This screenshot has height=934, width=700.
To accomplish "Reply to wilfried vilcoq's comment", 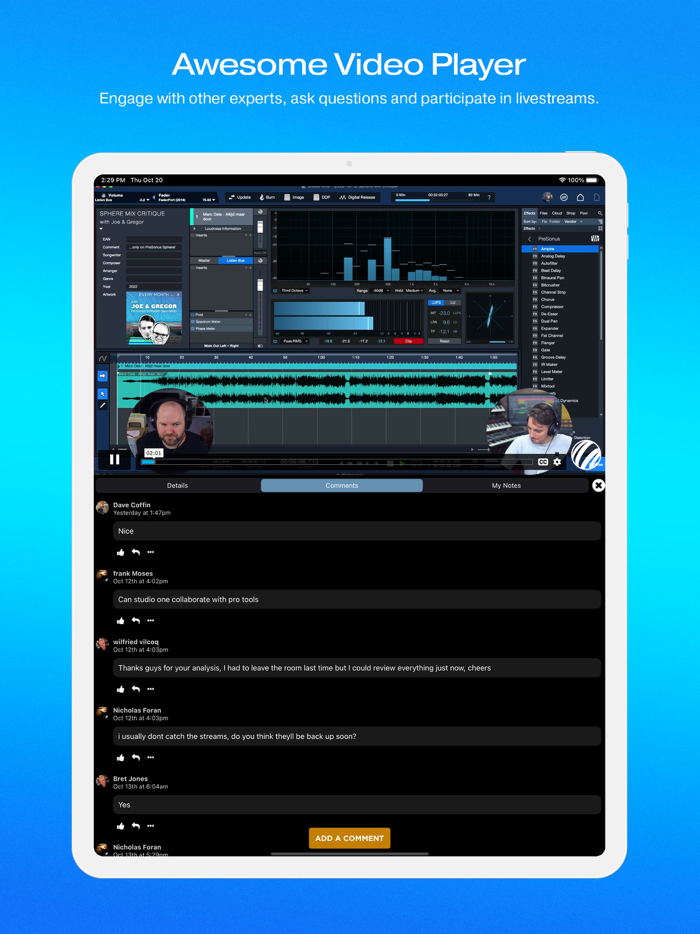I will tap(136, 689).
